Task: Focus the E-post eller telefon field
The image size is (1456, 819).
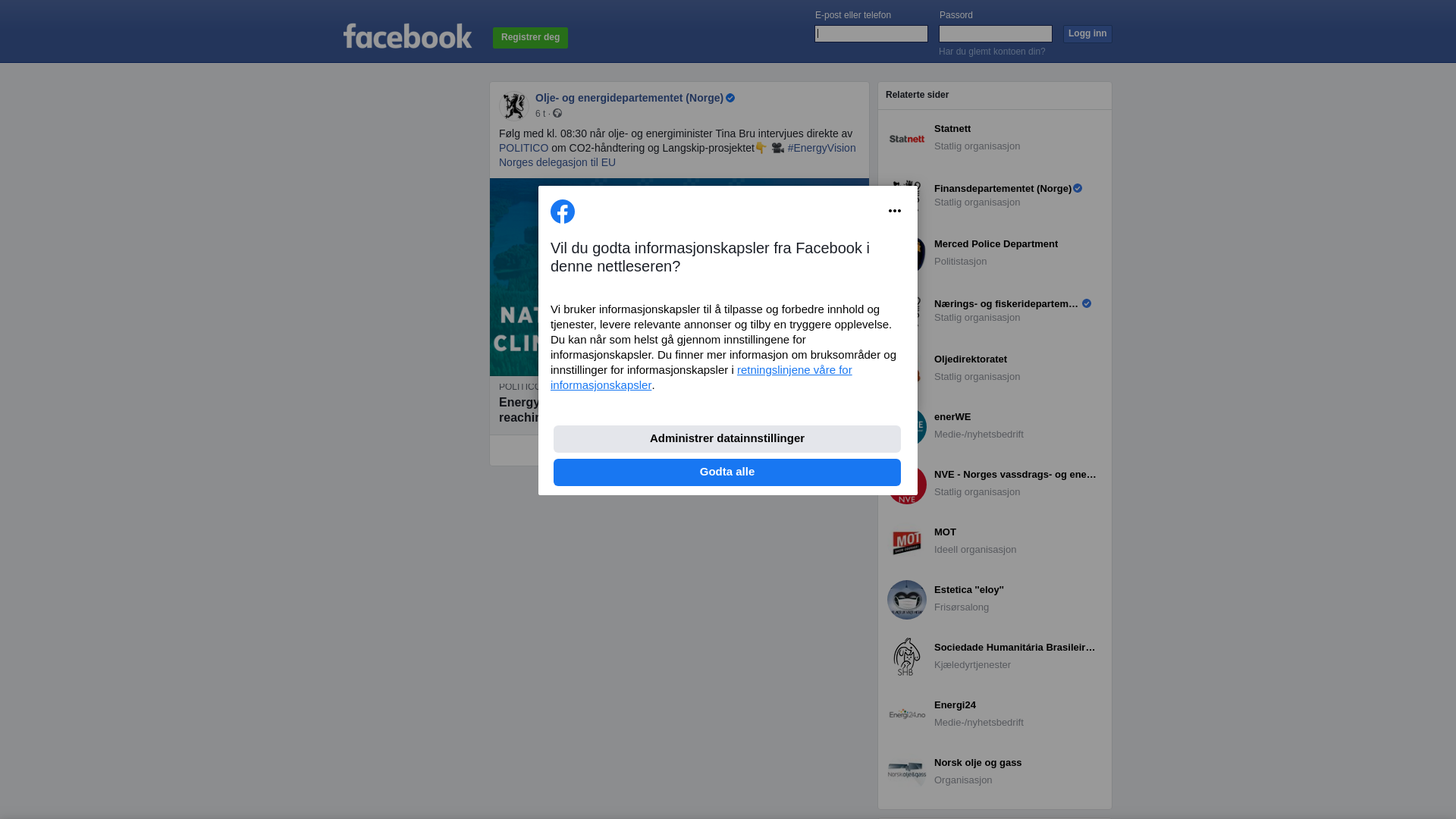Action: [871, 33]
